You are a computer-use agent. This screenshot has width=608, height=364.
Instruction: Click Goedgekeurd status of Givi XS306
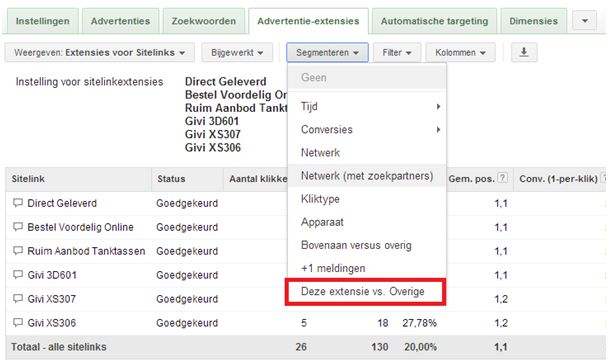point(187,323)
